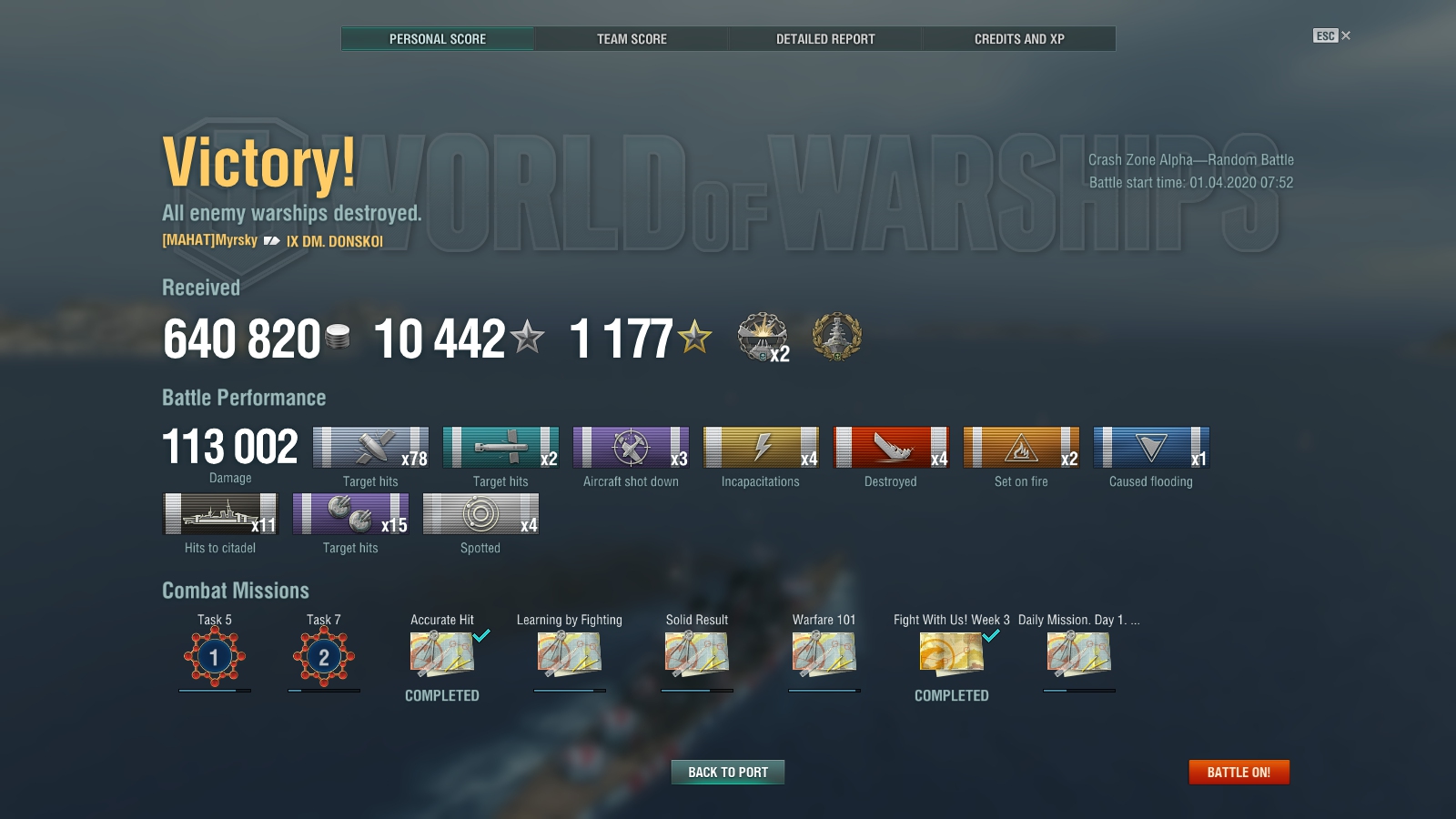Click the Battle On! button
1456x819 pixels.
1239,772
